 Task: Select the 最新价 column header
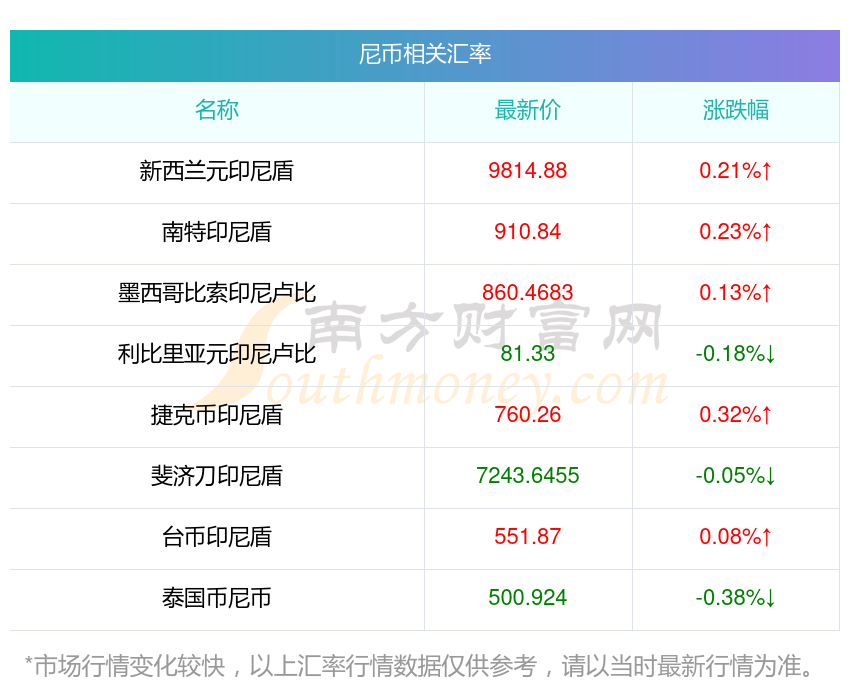click(x=527, y=110)
